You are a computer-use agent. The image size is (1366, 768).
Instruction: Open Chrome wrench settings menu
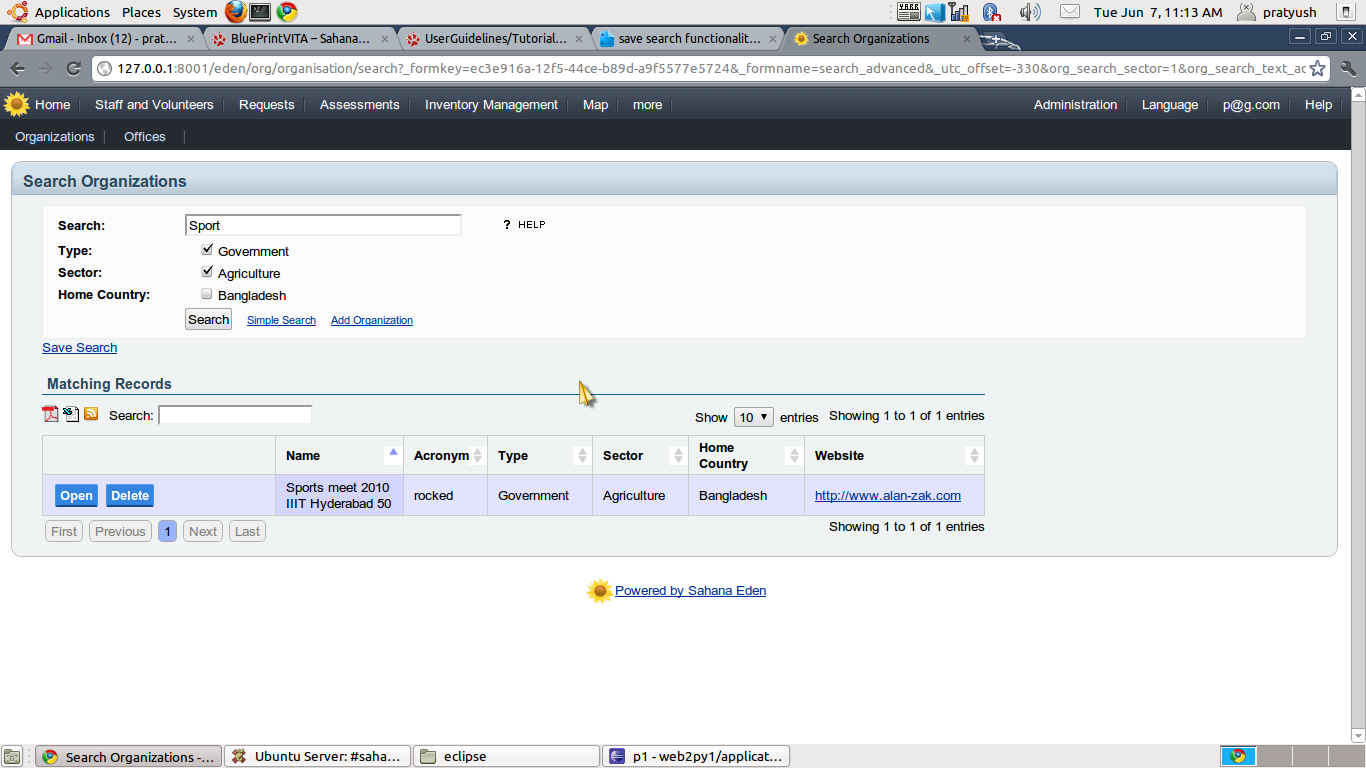tap(1348, 68)
